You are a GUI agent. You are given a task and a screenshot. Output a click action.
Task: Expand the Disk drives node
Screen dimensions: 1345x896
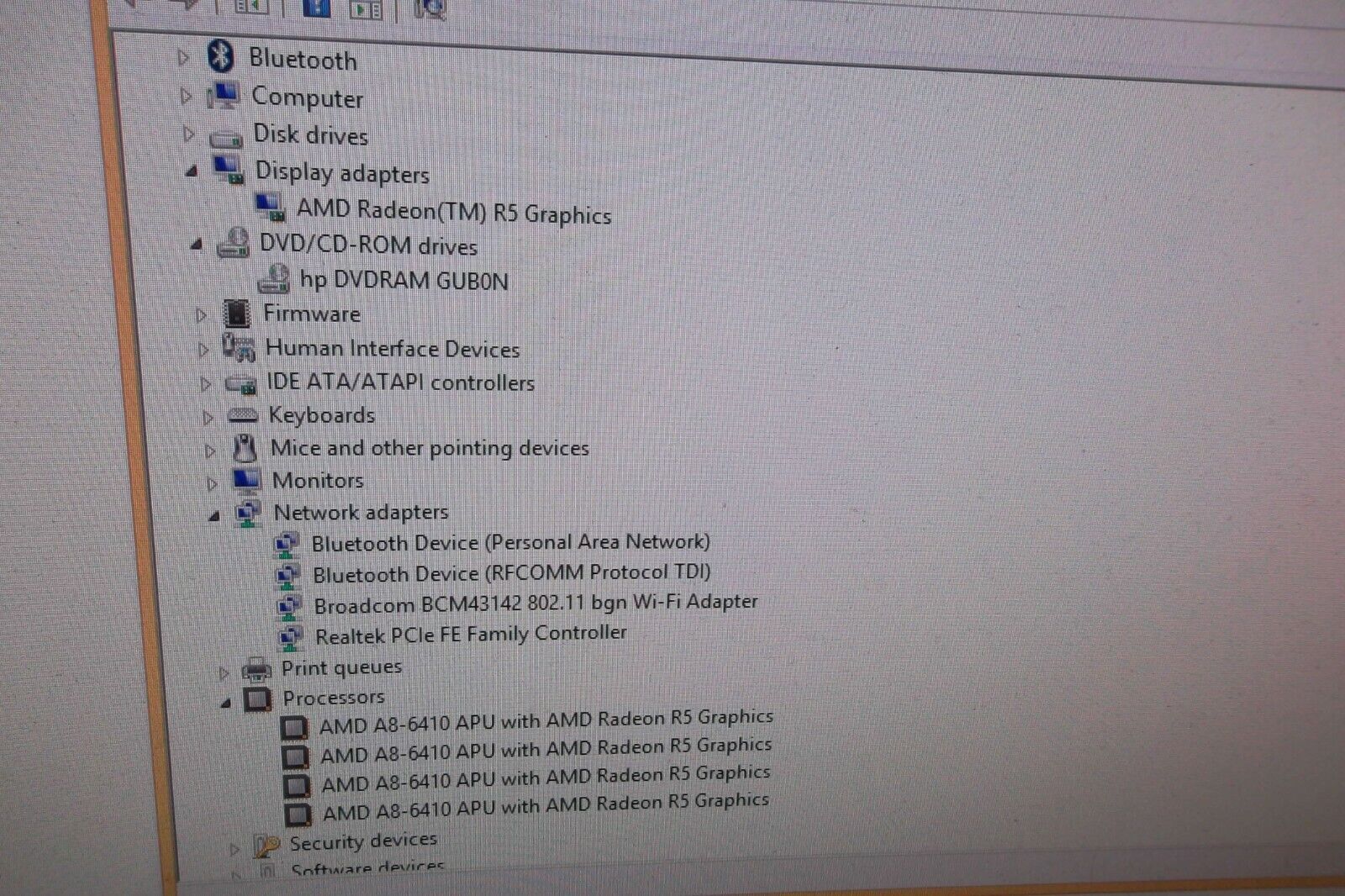[x=188, y=134]
